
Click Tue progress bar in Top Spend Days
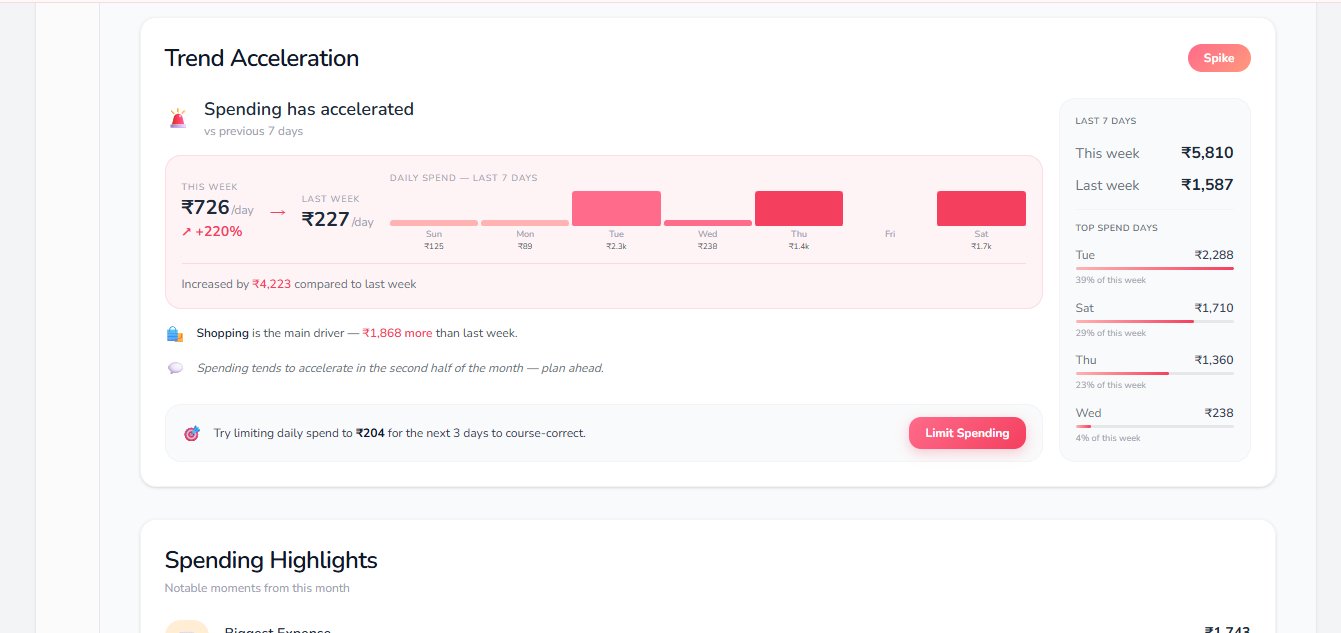pos(1154,269)
